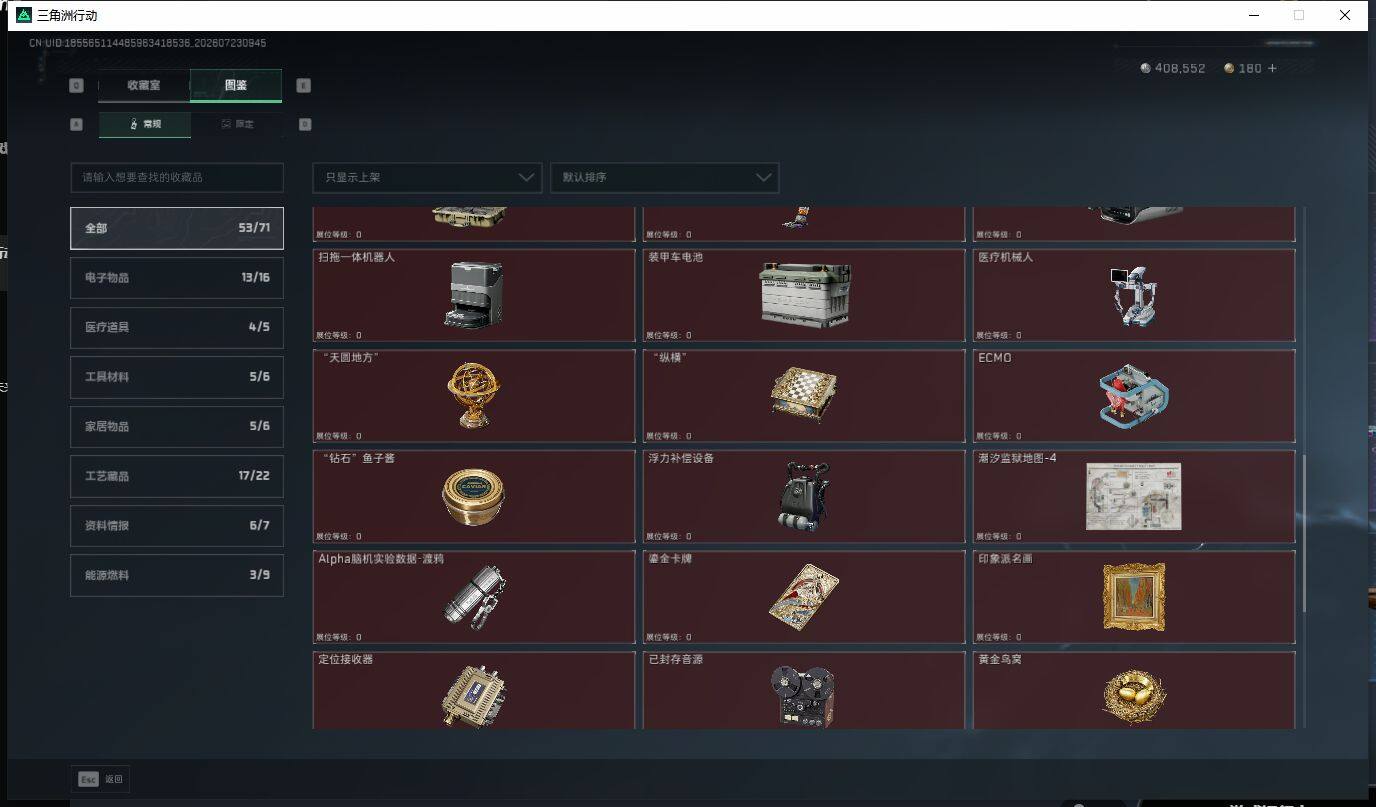Open the 已封存音源 tape recorder item

coord(804,690)
